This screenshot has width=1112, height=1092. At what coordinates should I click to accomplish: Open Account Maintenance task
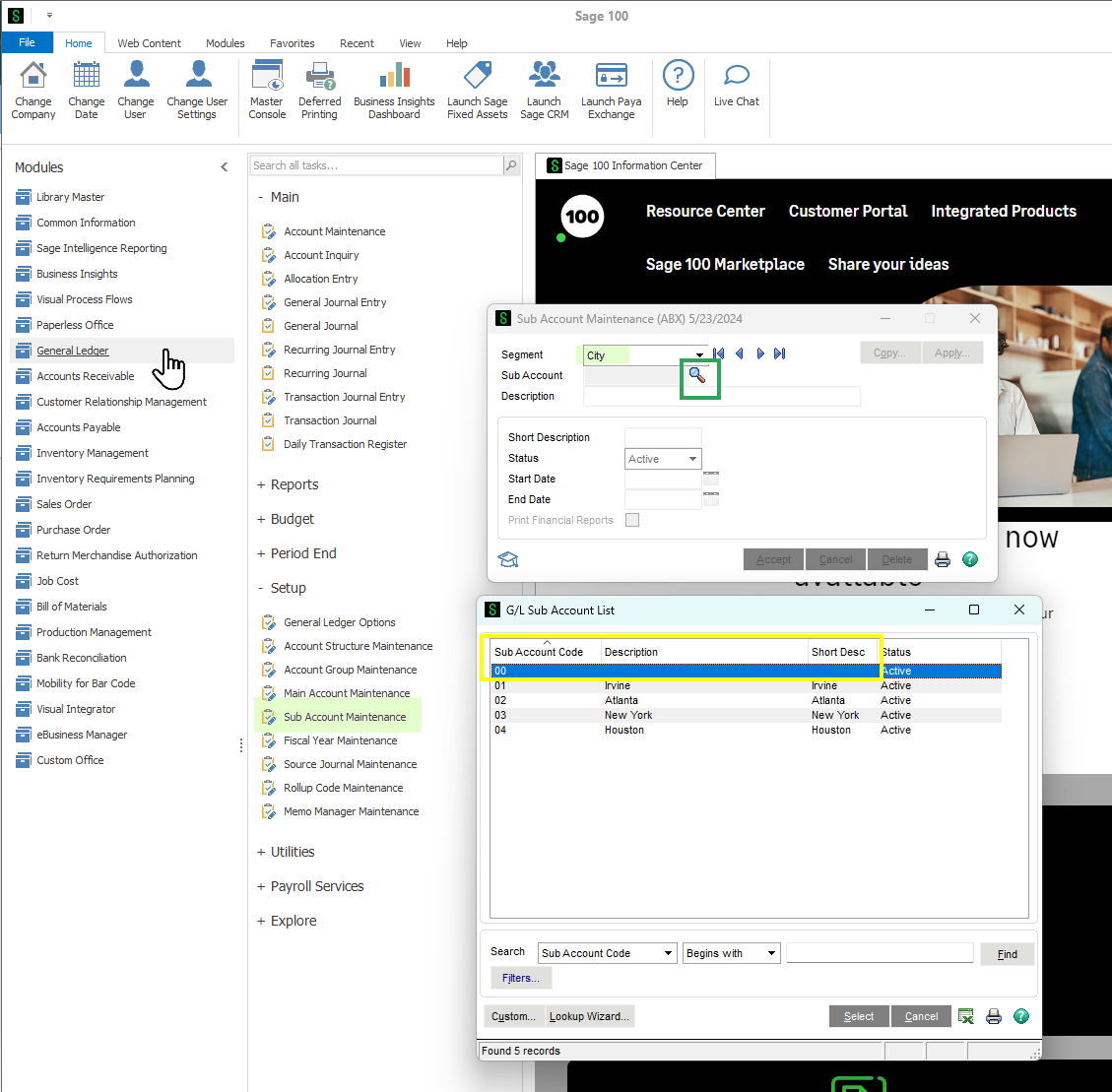[x=335, y=231]
